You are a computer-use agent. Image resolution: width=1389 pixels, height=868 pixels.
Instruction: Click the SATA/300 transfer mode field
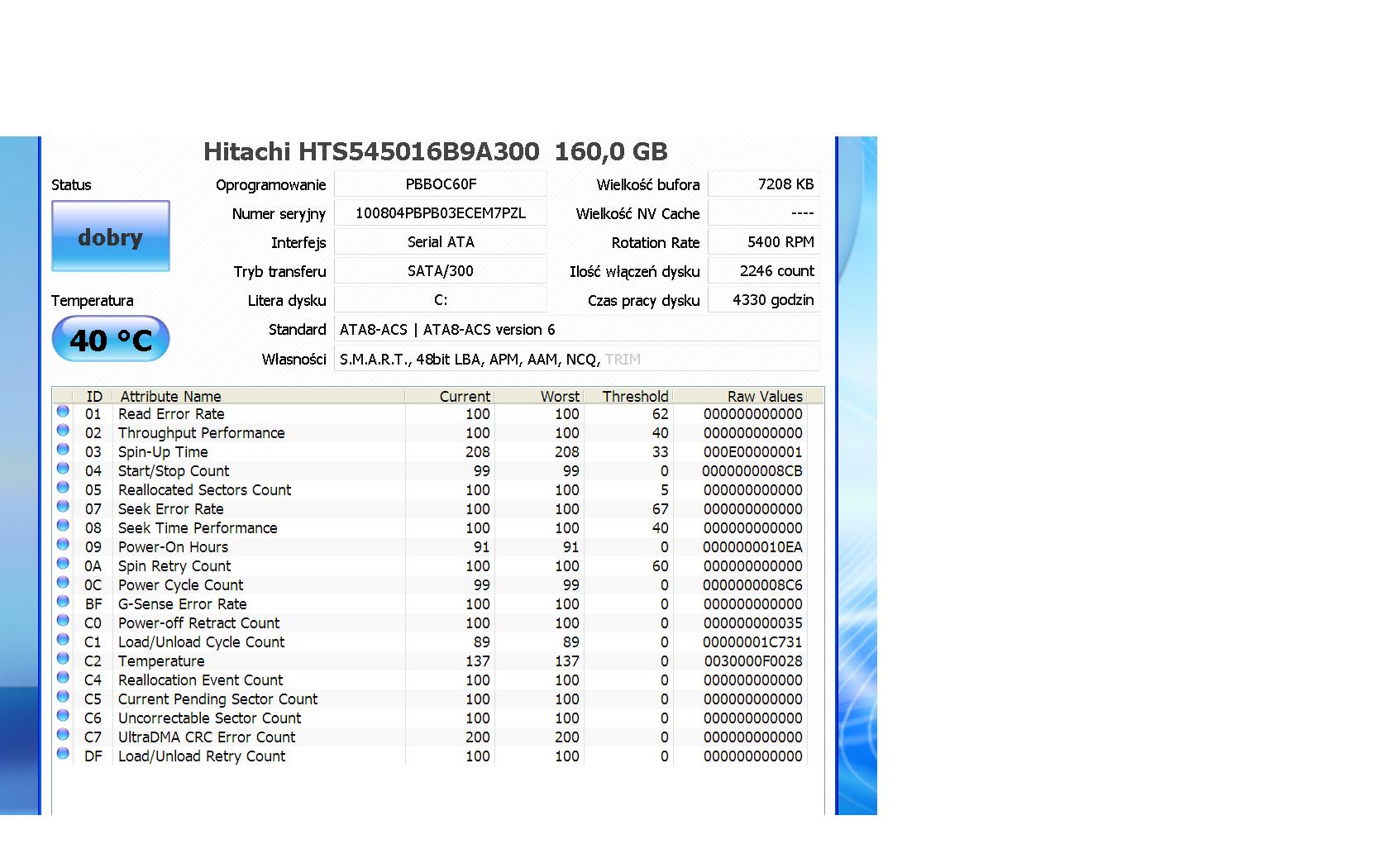[x=441, y=270]
